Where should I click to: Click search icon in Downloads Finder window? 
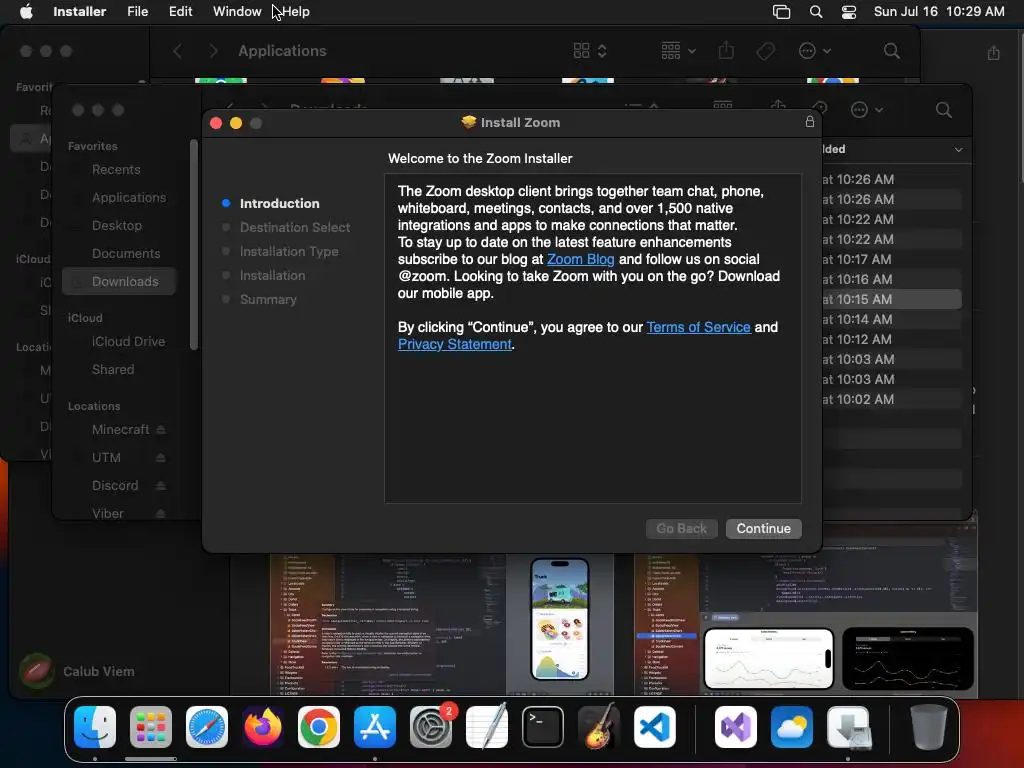[x=943, y=110]
